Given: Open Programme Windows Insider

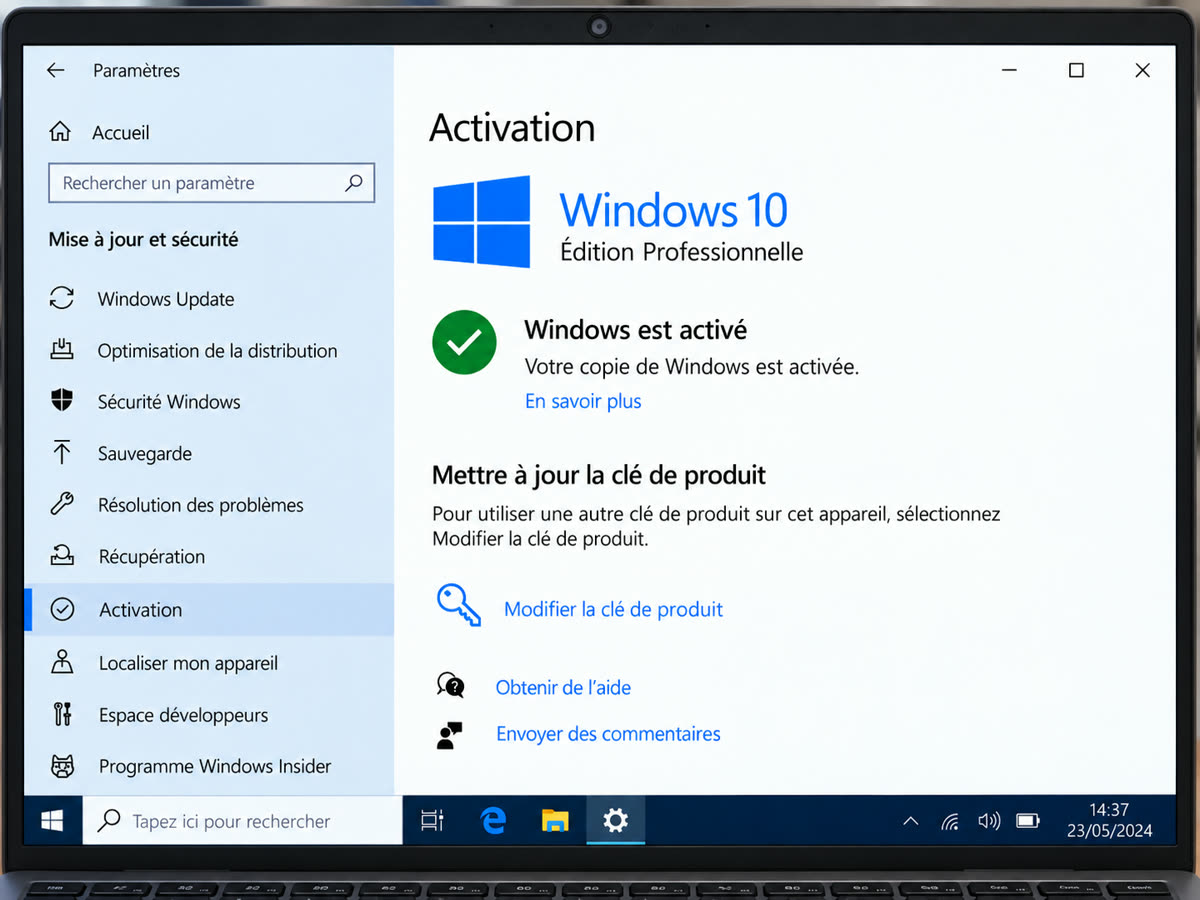Looking at the screenshot, I should tap(215, 767).
